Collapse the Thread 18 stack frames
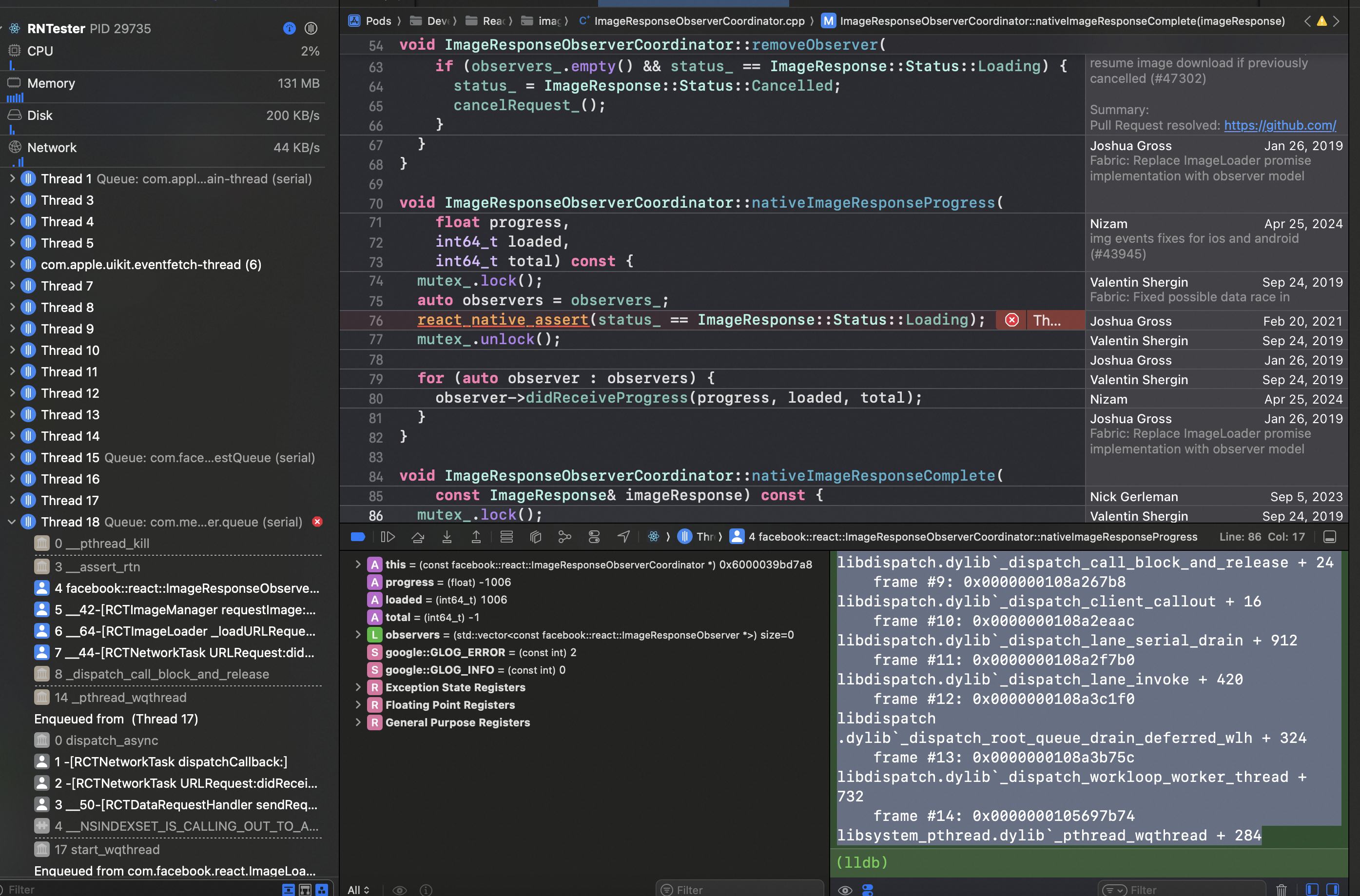The height and width of the screenshot is (896, 1360). [x=12, y=522]
